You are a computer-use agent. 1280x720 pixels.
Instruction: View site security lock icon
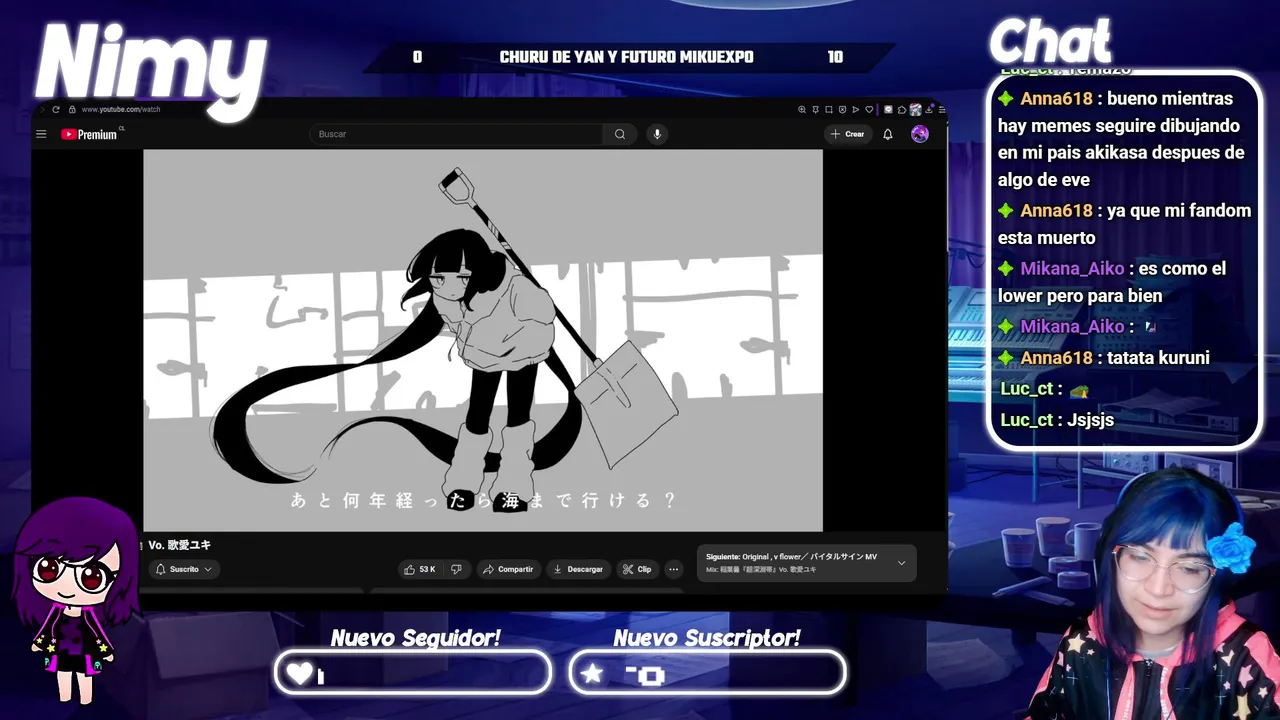[72, 109]
